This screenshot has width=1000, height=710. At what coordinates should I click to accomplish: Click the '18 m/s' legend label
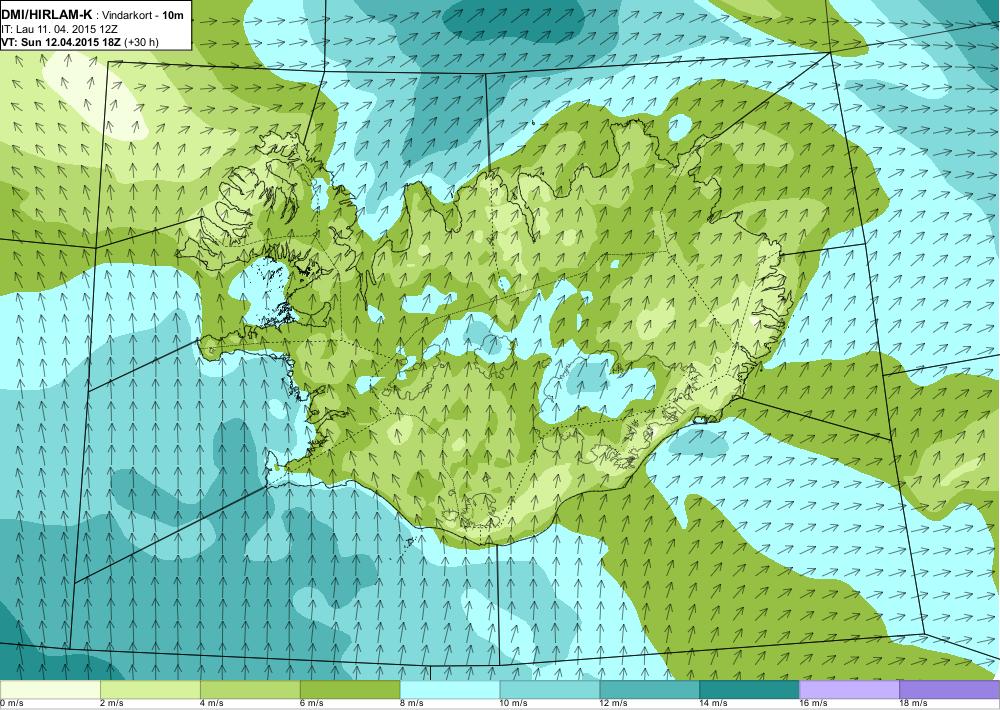[x=913, y=703]
